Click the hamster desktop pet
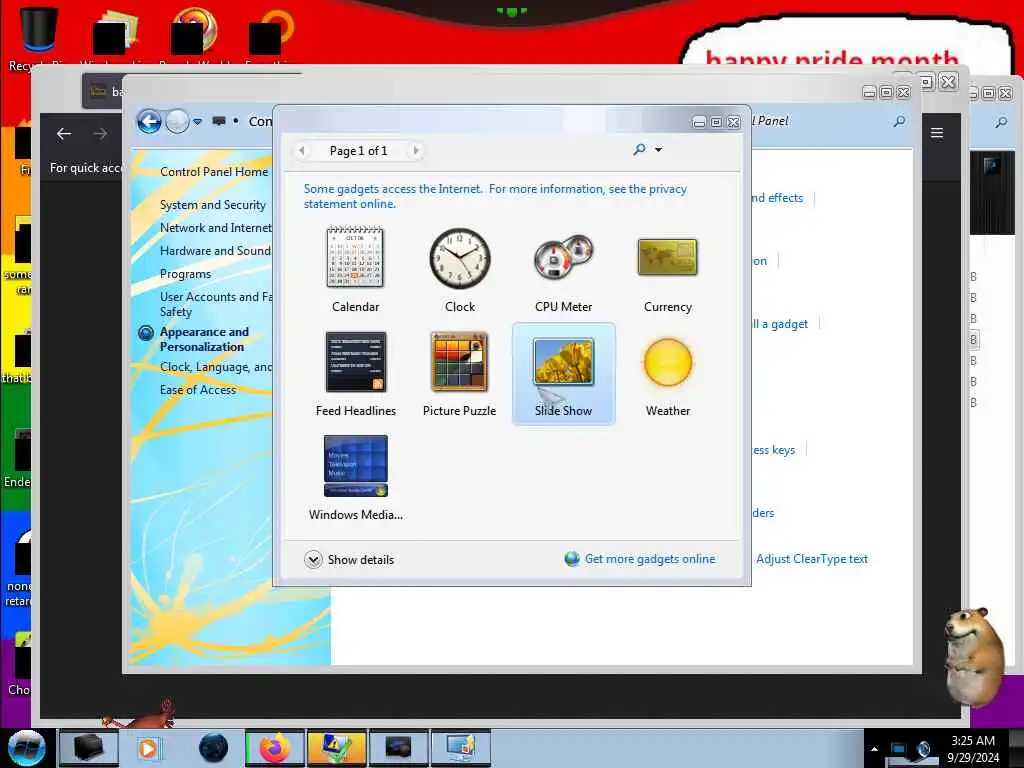Image resolution: width=1024 pixels, height=768 pixels. (974, 656)
